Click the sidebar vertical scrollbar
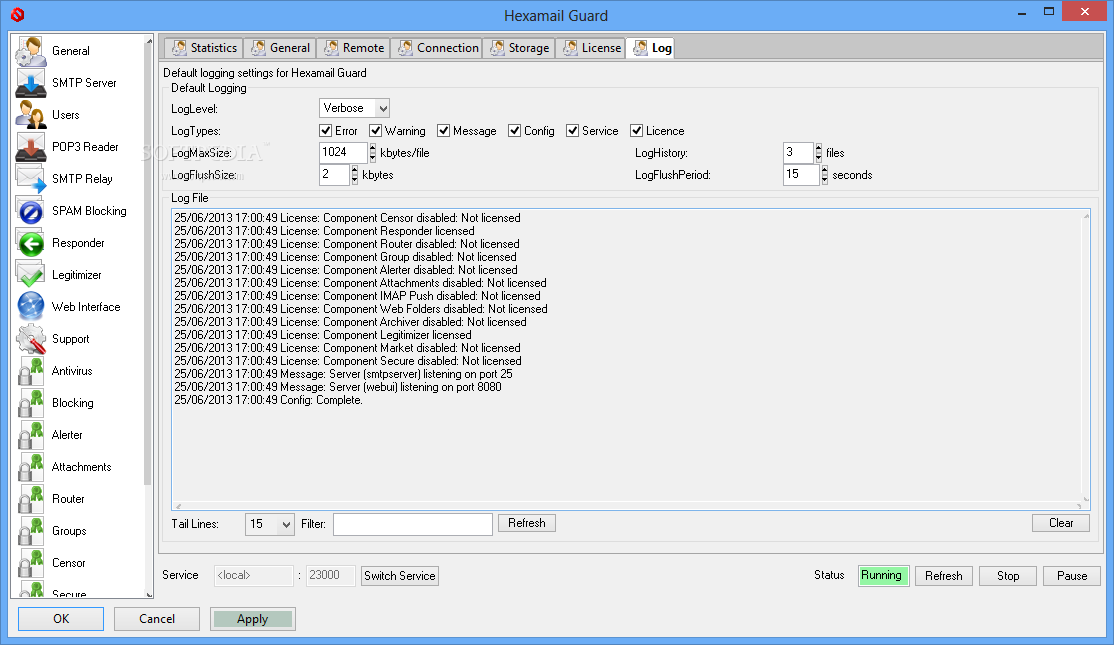The height and width of the screenshot is (645, 1114). click(x=148, y=316)
